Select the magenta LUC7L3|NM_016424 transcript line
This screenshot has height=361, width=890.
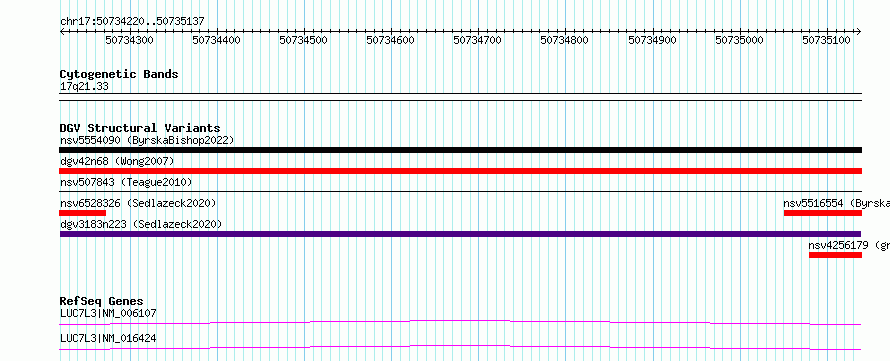click(x=460, y=347)
